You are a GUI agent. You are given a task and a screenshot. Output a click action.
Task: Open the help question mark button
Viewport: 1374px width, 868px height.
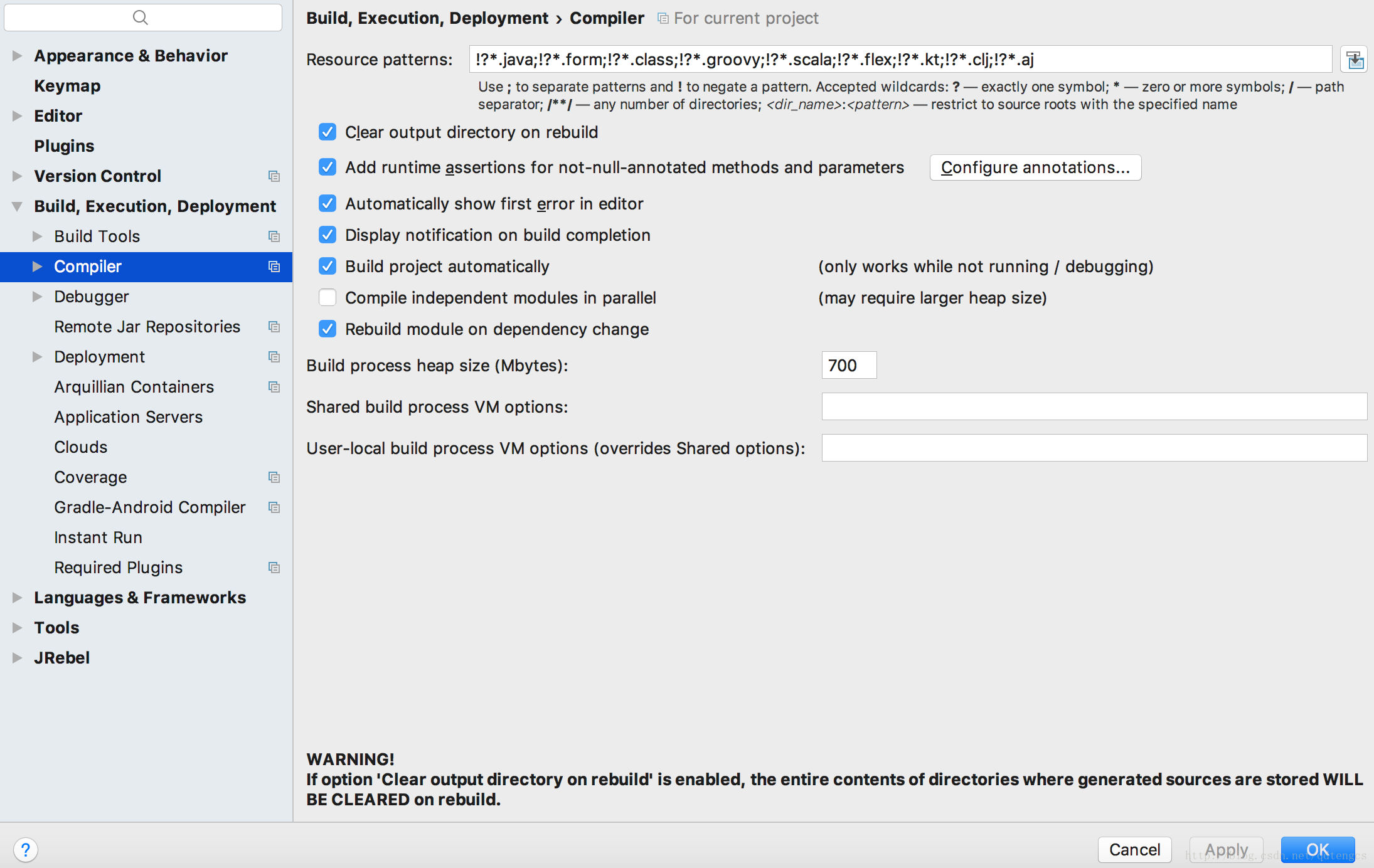click(25, 850)
